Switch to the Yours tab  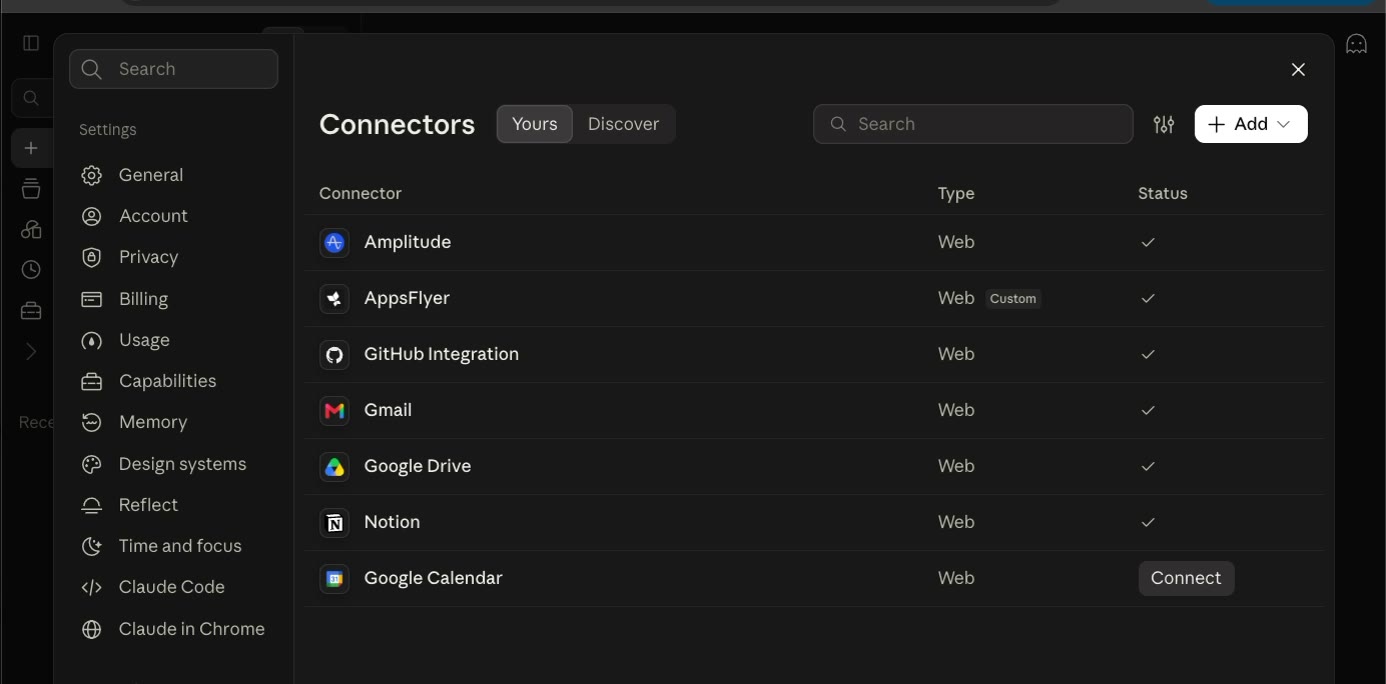coord(535,124)
